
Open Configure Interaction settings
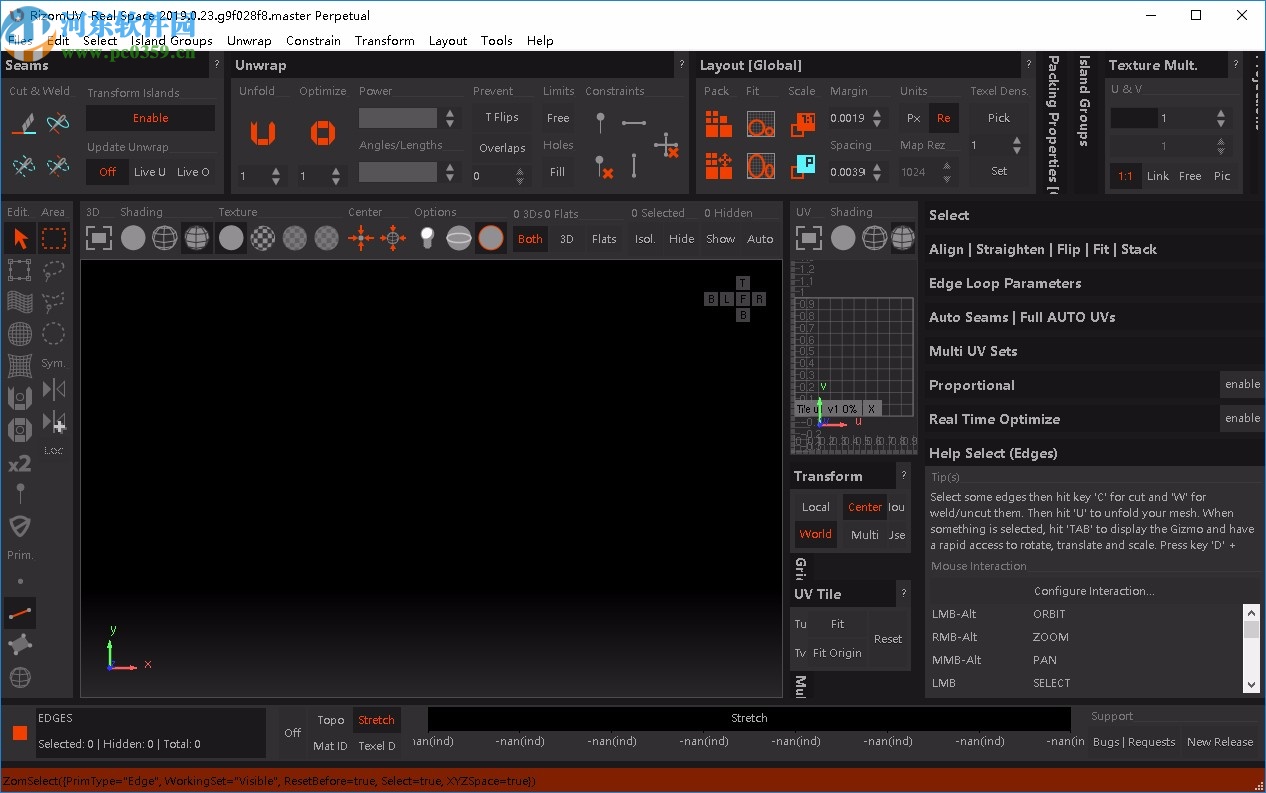point(1092,590)
